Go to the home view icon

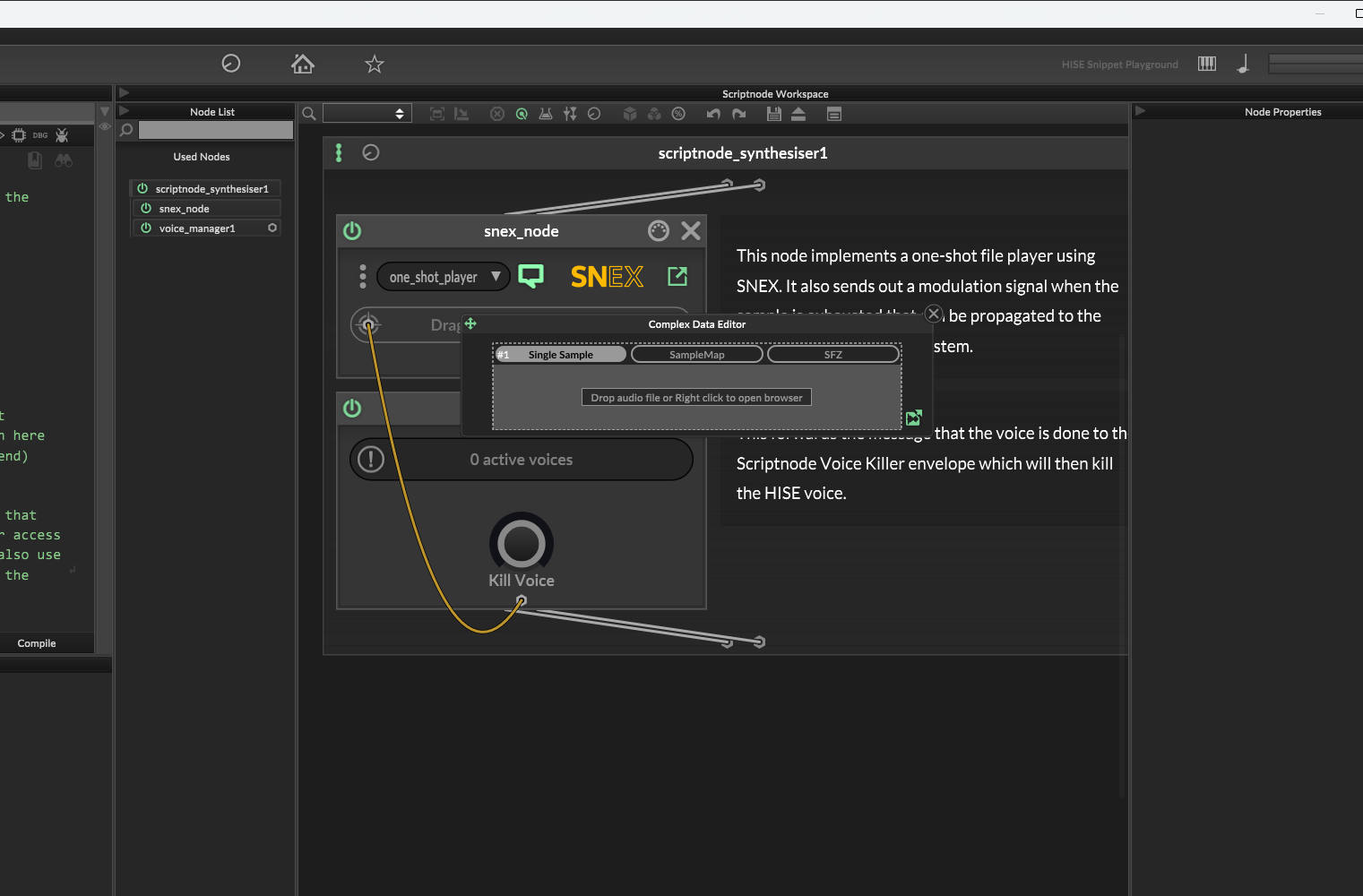click(x=303, y=64)
